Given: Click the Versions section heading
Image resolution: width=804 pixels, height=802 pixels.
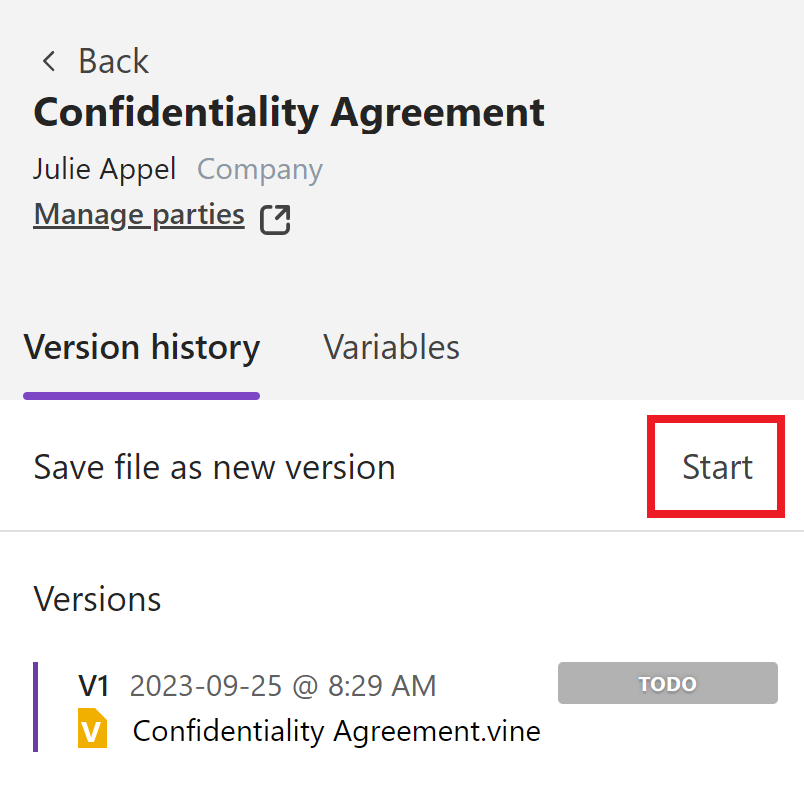Looking at the screenshot, I should click(97, 599).
